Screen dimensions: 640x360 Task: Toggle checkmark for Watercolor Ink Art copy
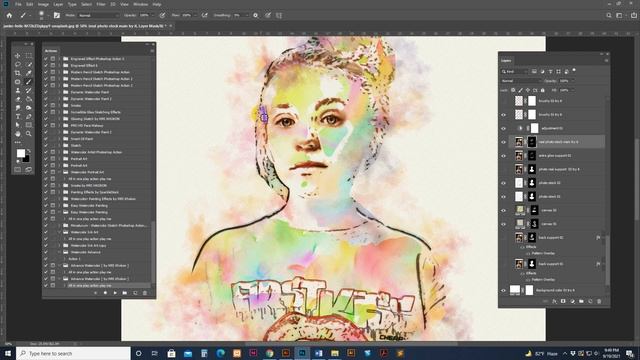tap(46, 245)
